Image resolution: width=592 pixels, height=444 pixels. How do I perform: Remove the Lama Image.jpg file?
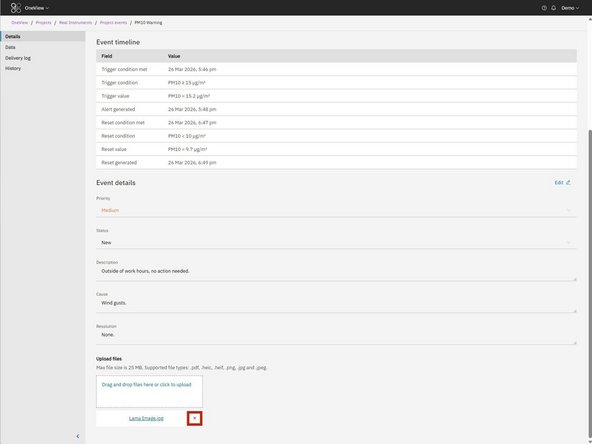[194, 418]
